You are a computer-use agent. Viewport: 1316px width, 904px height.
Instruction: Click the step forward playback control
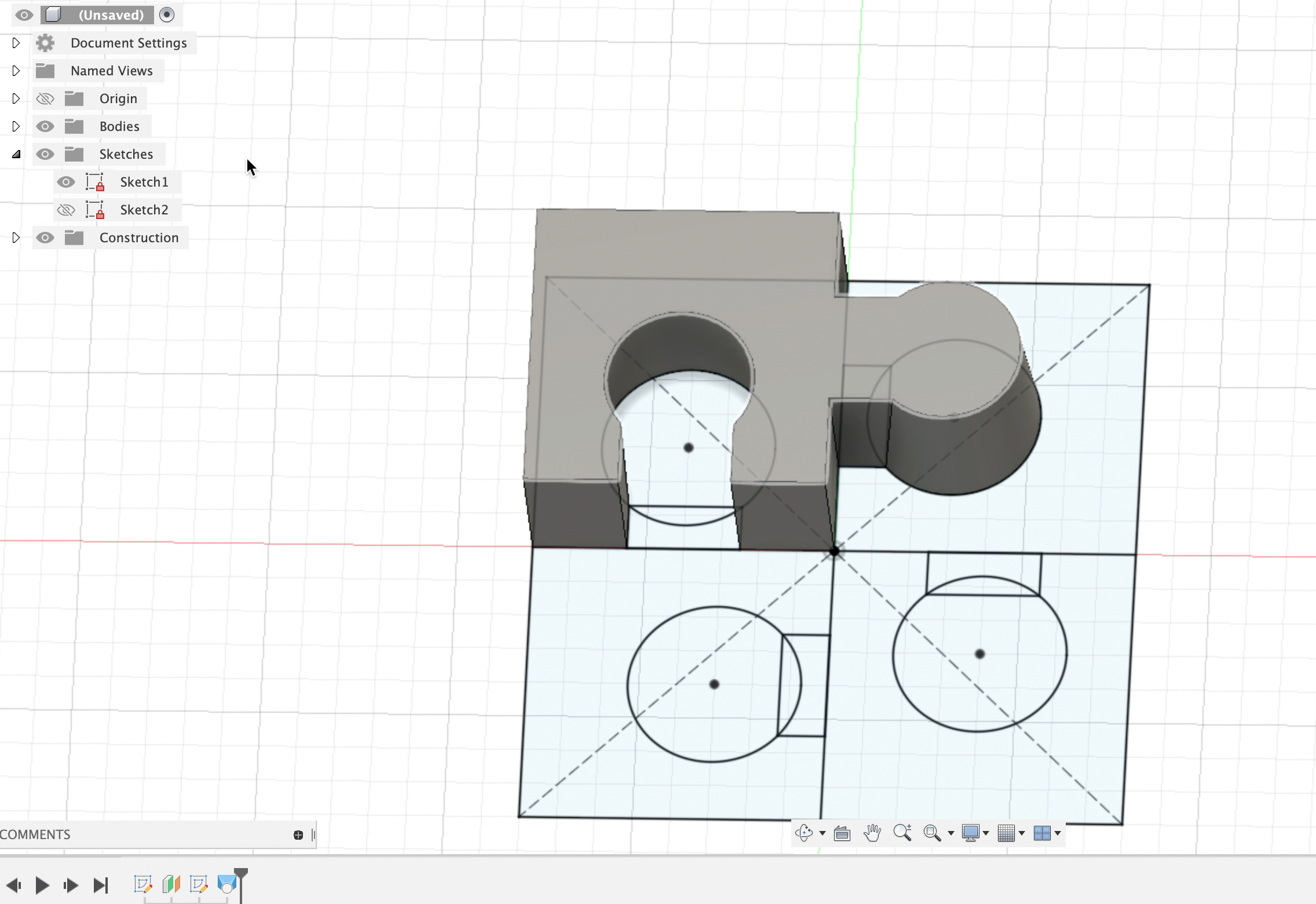click(x=70, y=884)
